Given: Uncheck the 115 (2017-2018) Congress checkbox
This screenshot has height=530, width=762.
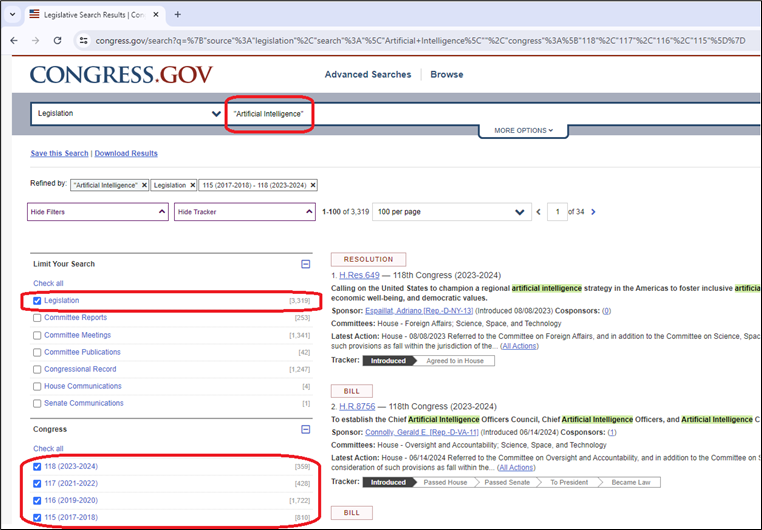Looking at the screenshot, I should [37, 517].
